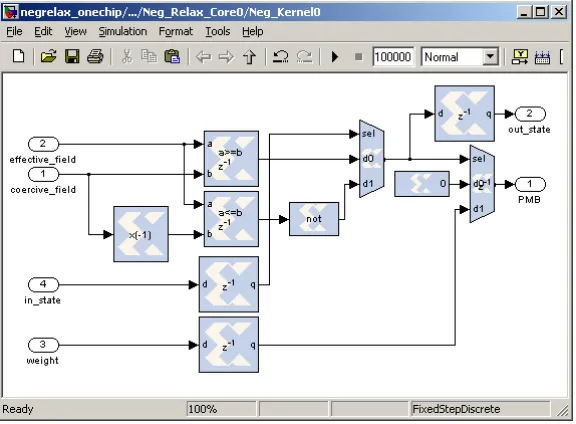Click the PMB label text
The width and height of the screenshot is (576, 424).
click(x=529, y=200)
